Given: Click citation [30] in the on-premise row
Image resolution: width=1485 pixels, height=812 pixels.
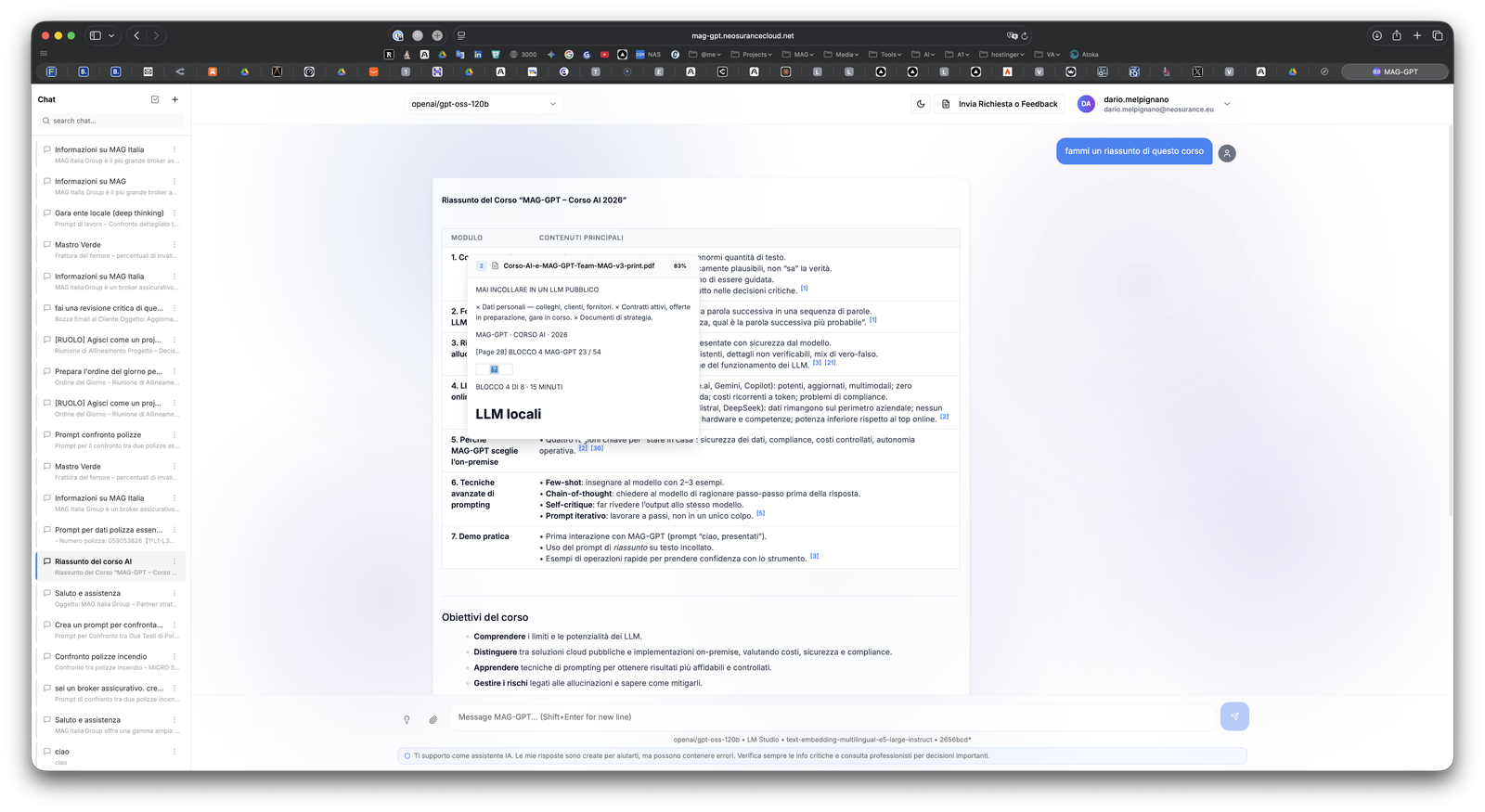Looking at the screenshot, I should tap(597, 448).
